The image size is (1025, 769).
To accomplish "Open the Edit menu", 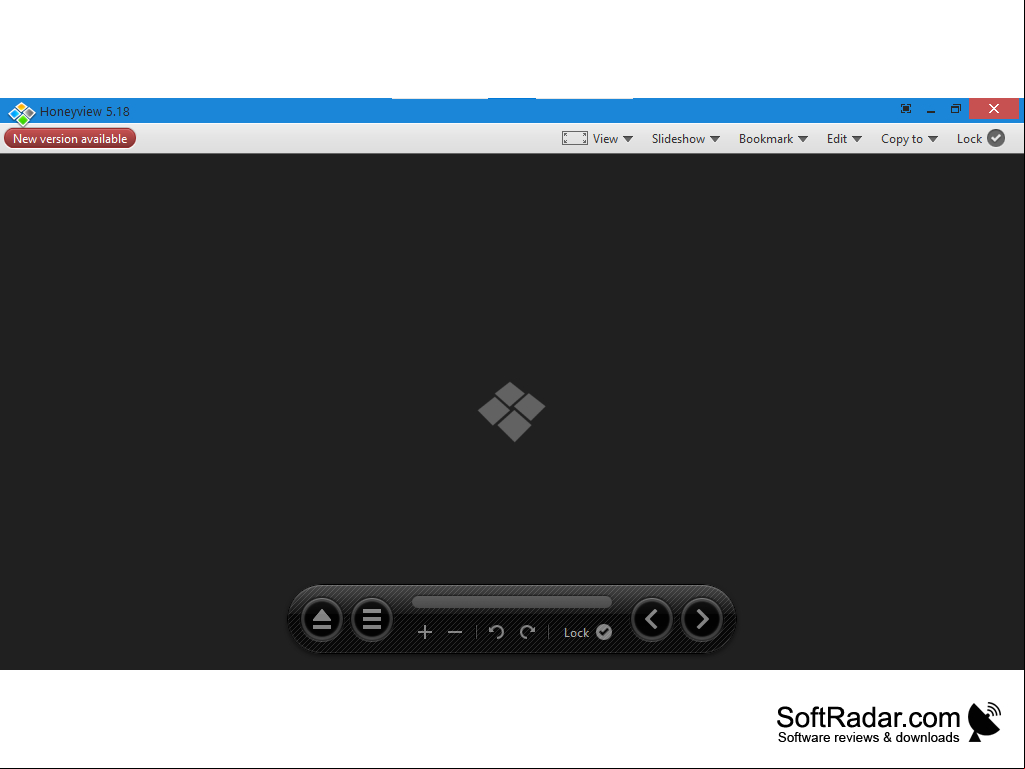I will point(837,139).
